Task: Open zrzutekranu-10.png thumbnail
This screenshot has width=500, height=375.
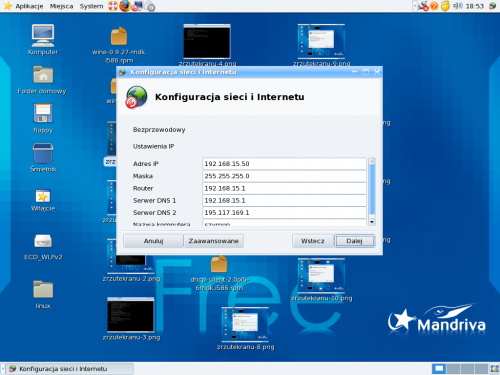Action: pyautogui.click(x=321, y=275)
